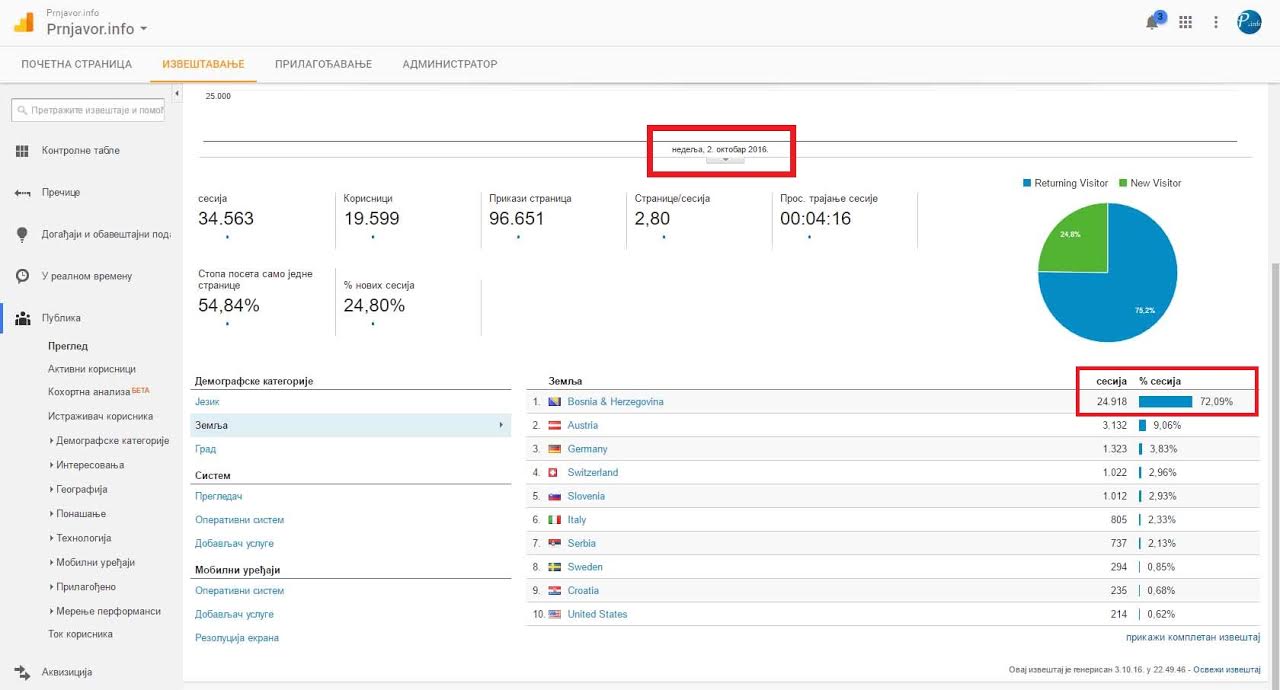Click the Пречице shortcuts arrow icon
The image size is (1280, 690).
tap(22, 192)
